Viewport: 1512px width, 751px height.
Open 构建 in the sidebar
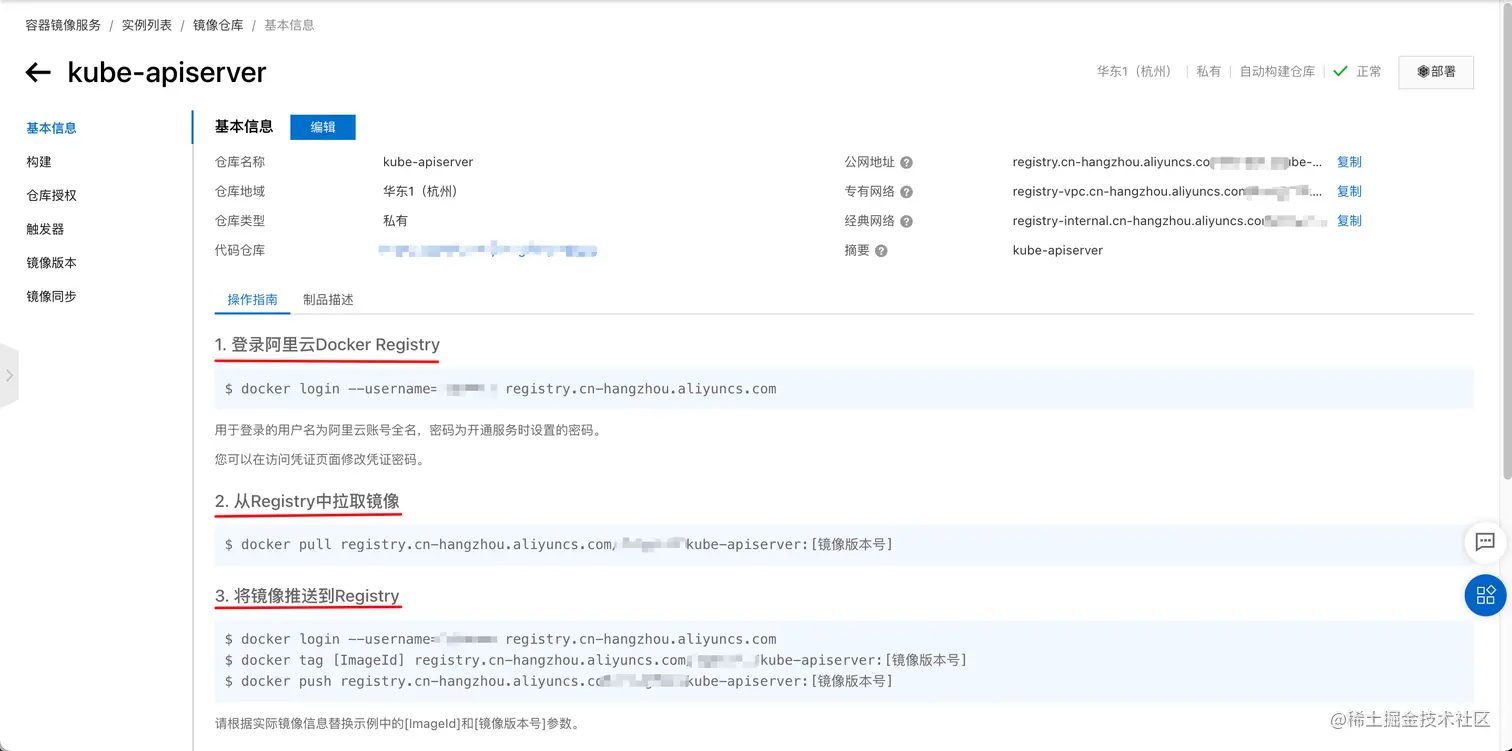click(x=39, y=162)
